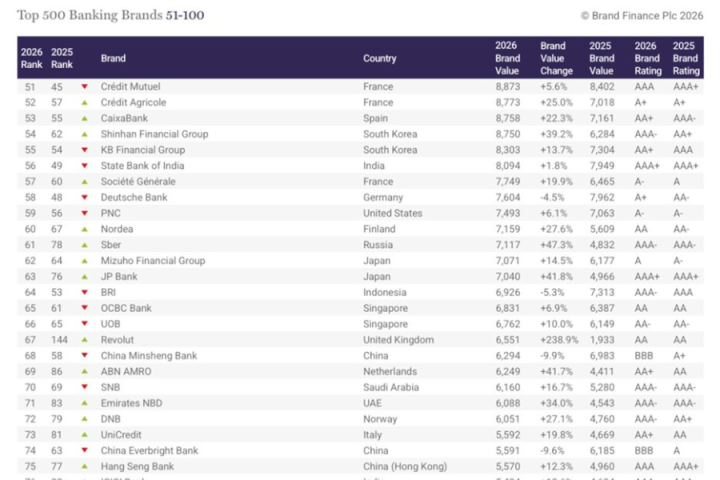720x480 pixels.
Task: Click the rank change arrow for Revolut
Action: click(84, 340)
